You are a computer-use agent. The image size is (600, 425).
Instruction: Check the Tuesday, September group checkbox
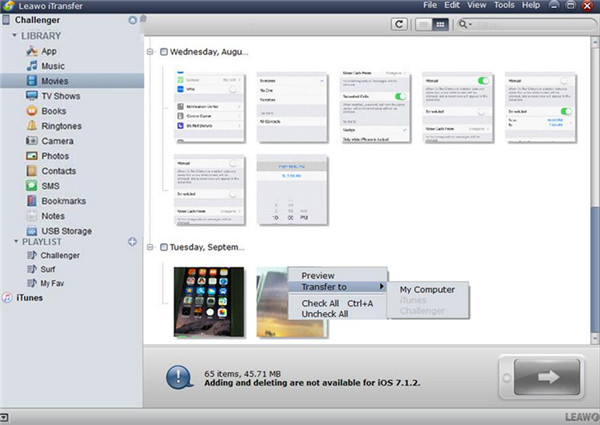click(163, 247)
